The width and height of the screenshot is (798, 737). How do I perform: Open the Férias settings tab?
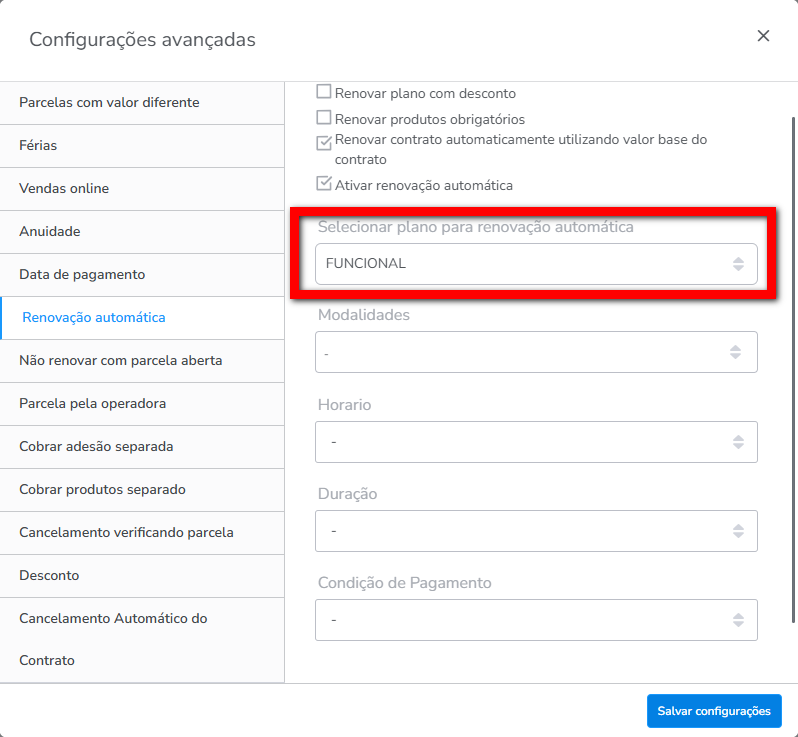click(x=38, y=145)
